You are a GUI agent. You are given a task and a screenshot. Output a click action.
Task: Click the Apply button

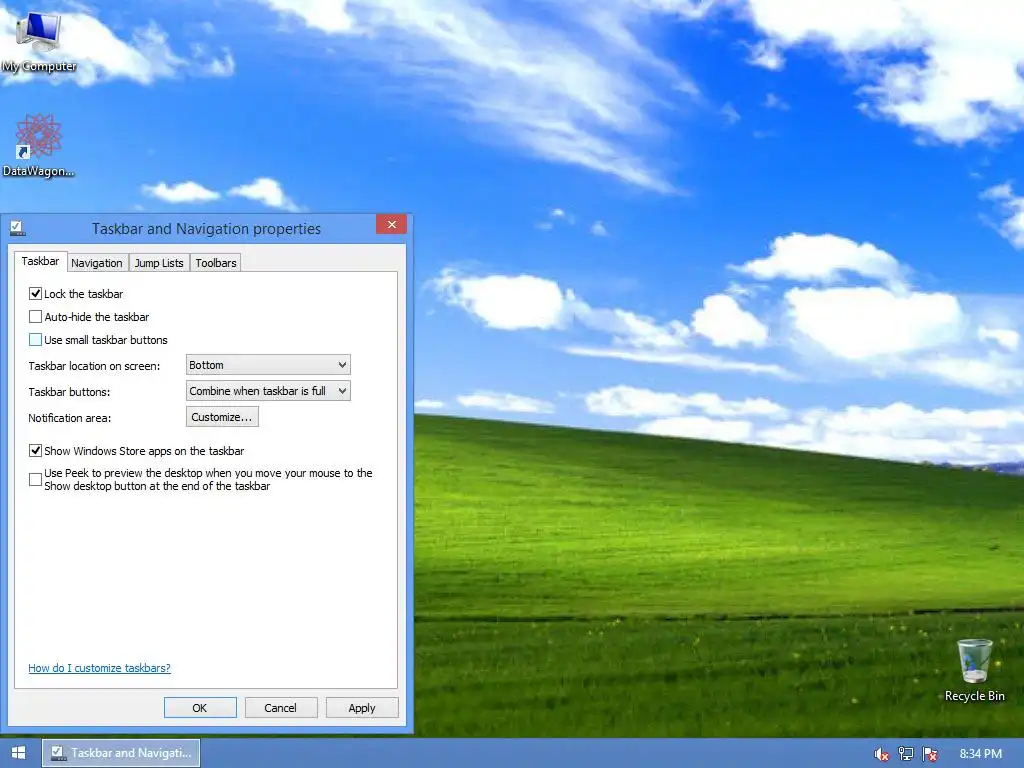[x=362, y=708]
